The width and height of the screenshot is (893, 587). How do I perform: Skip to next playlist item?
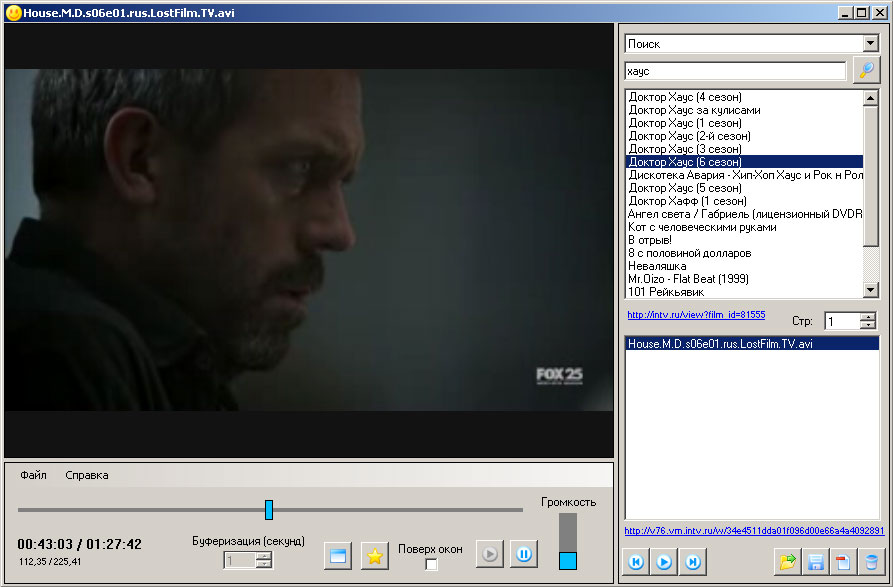tap(693, 562)
